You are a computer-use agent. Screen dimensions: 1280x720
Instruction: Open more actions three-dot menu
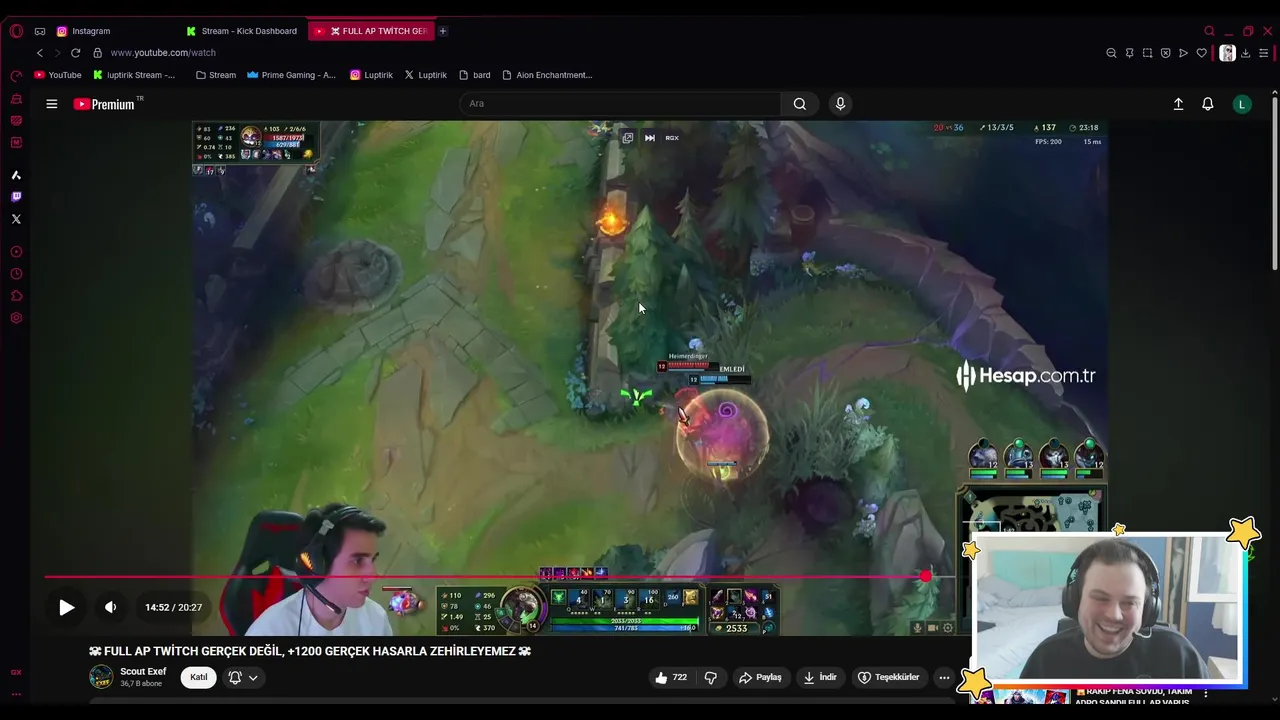(944, 677)
